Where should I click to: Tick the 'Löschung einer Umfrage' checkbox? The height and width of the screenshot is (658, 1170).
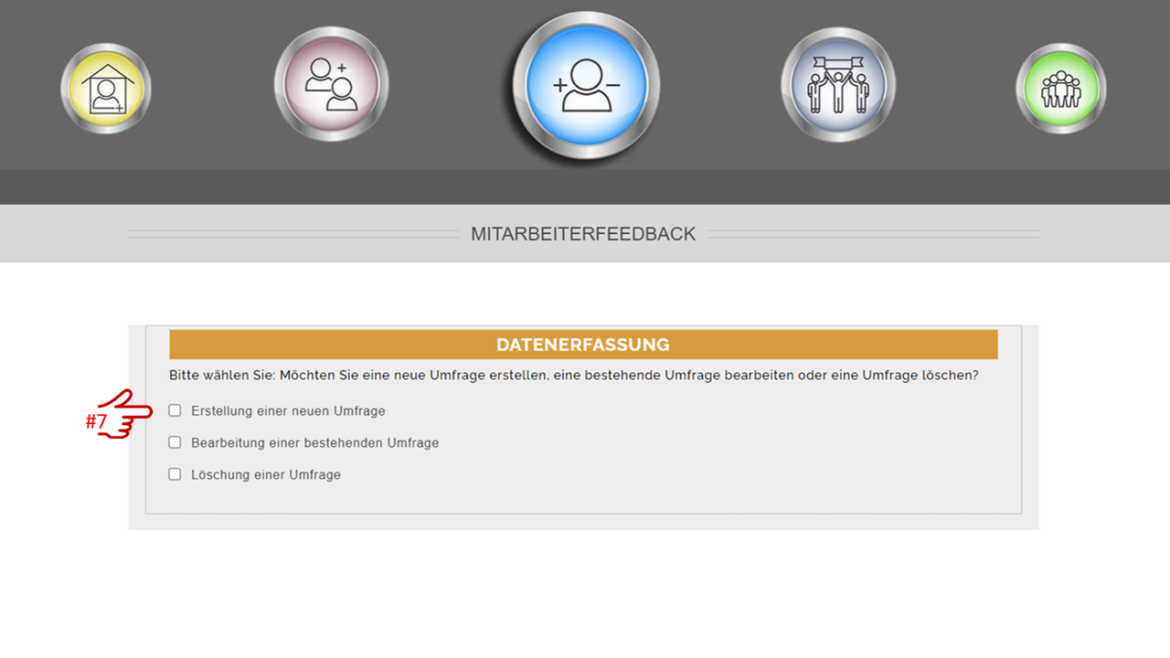(175, 474)
